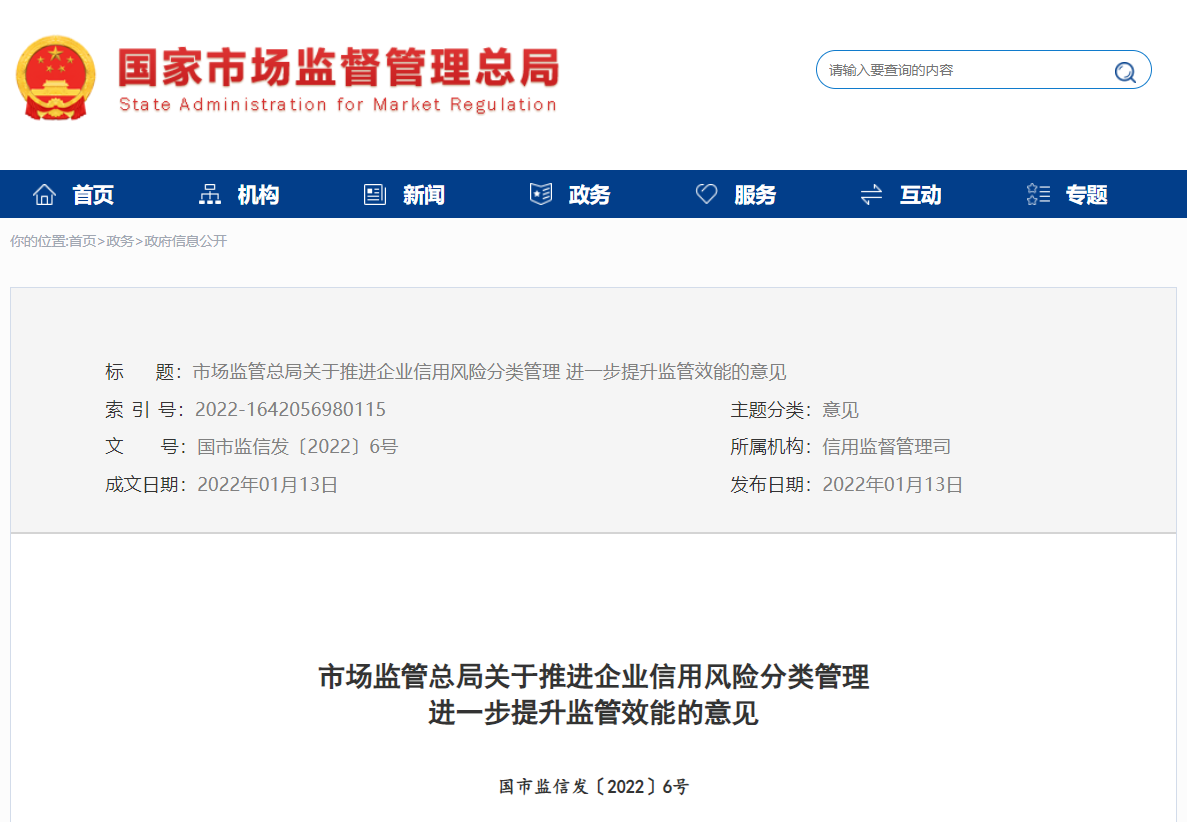
Task: Open the 新闻 navigation menu item
Action: 424,195
